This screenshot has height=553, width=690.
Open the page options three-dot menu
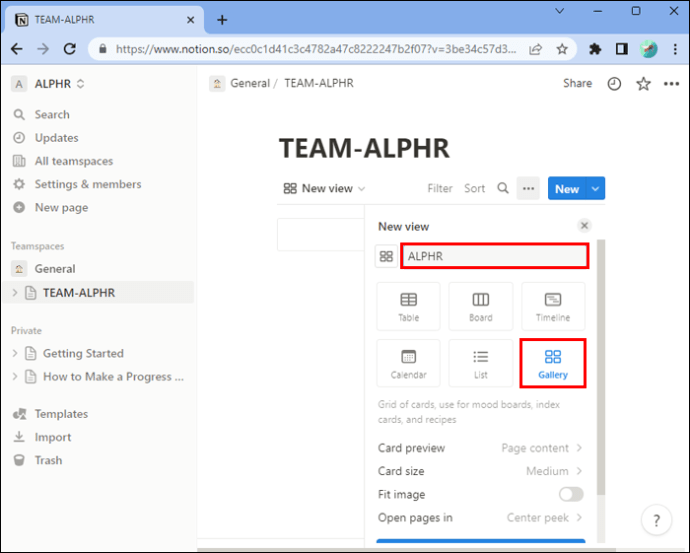[672, 84]
